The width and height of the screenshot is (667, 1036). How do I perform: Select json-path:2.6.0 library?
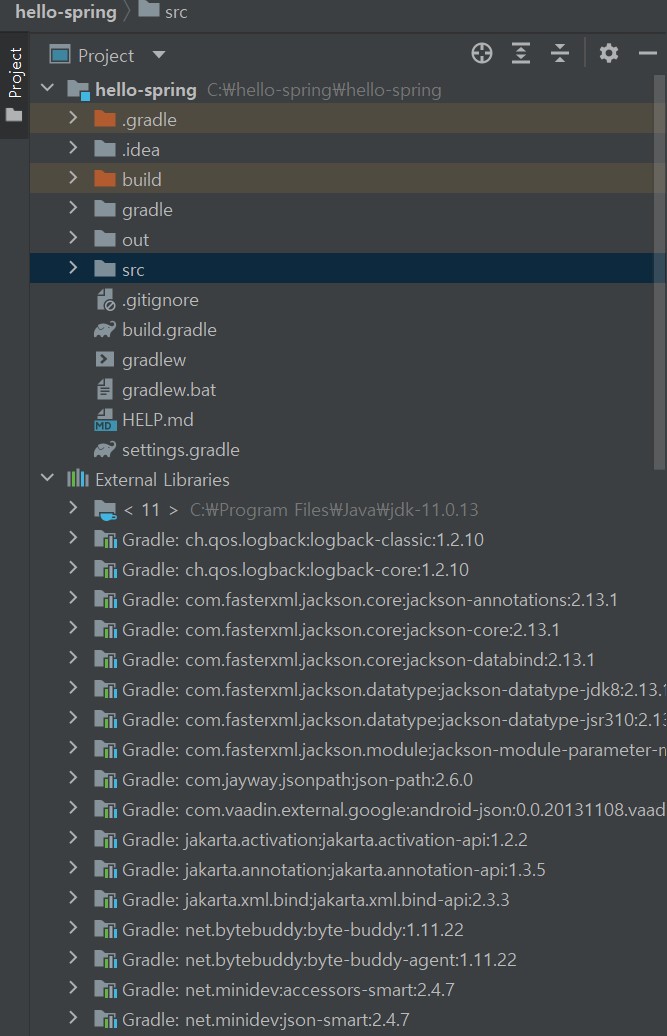pyautogui.click(x=297, y=780)
